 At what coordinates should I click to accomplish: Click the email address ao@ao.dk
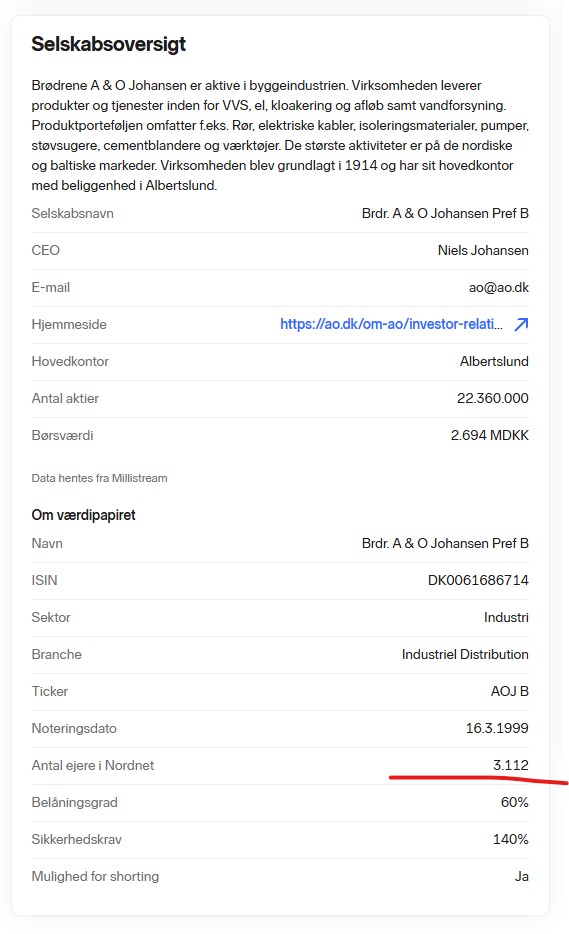pos(499,287)
